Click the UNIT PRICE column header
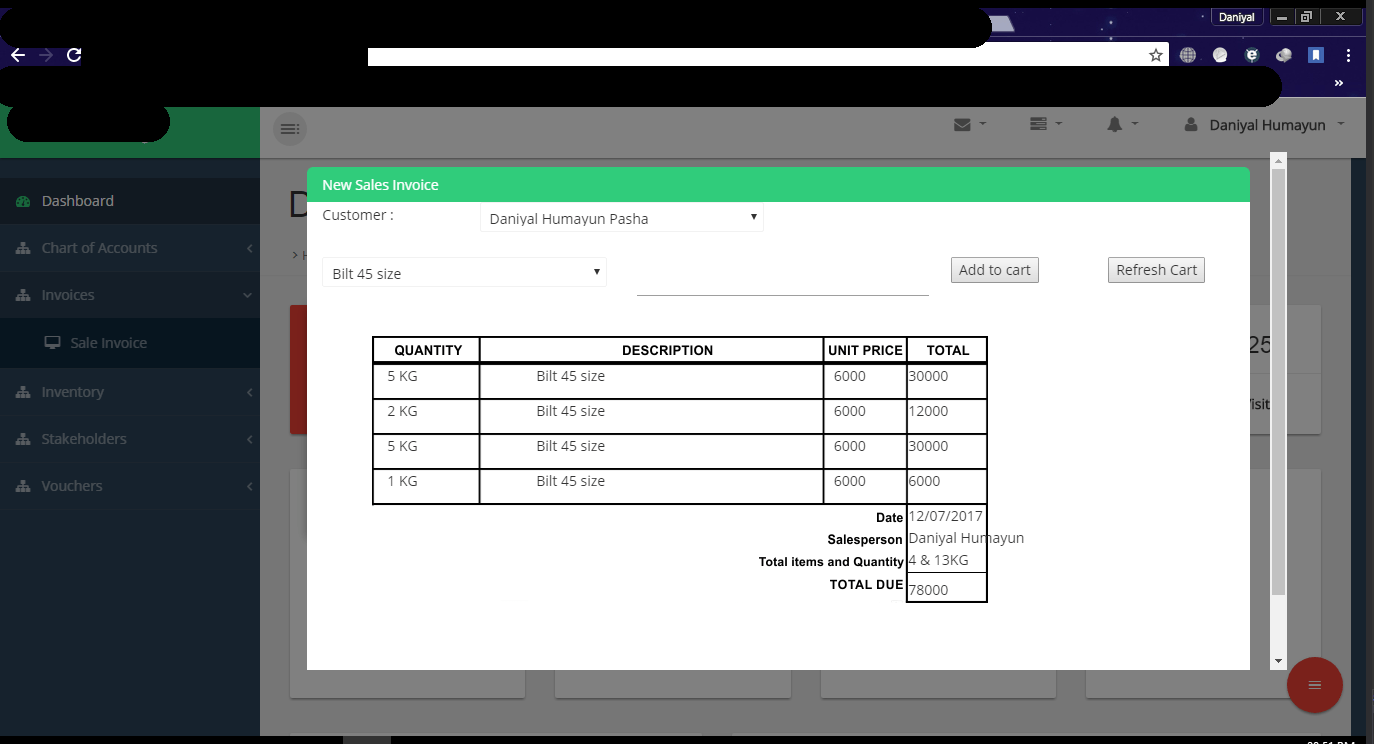The width and height of the screenshot is (1374, 744). (x=865, y=350)
